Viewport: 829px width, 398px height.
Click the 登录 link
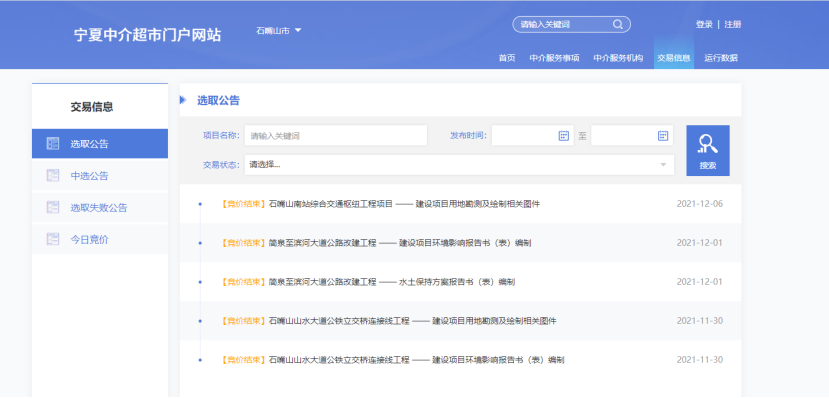704,24
